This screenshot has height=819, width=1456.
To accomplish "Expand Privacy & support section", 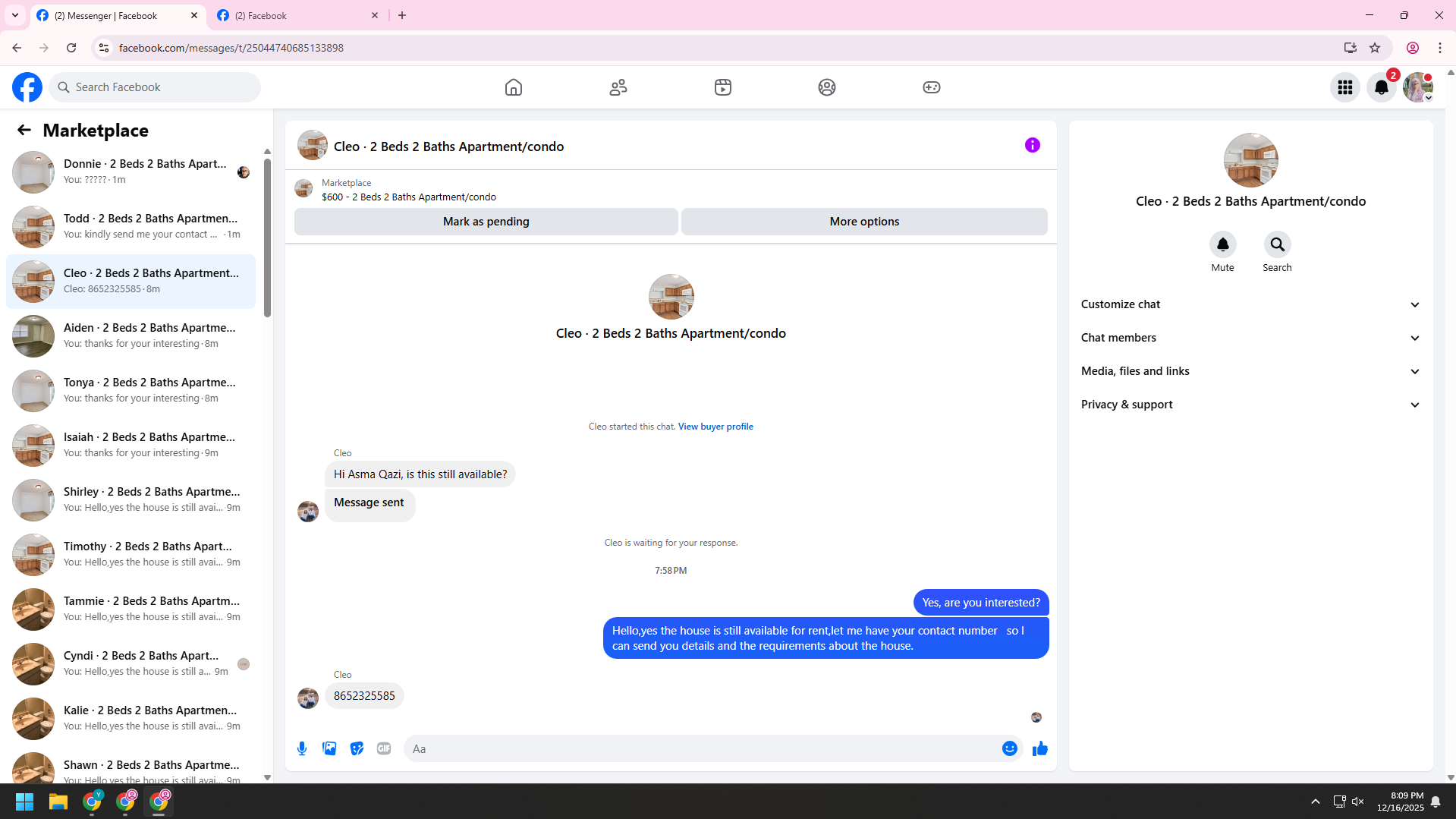I will pos(1250,405).
